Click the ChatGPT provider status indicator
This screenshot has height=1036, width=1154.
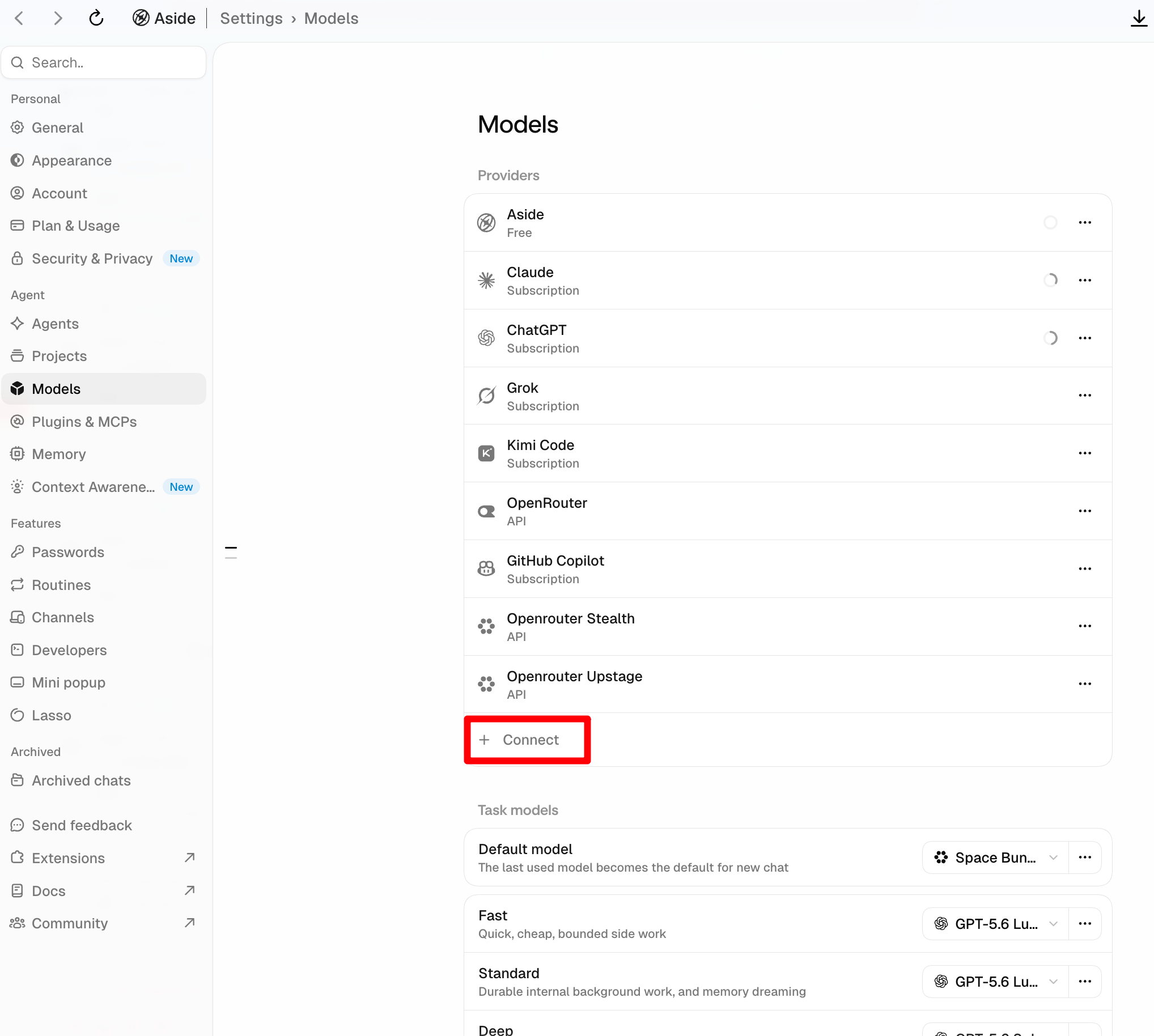tap(1050, 338)
